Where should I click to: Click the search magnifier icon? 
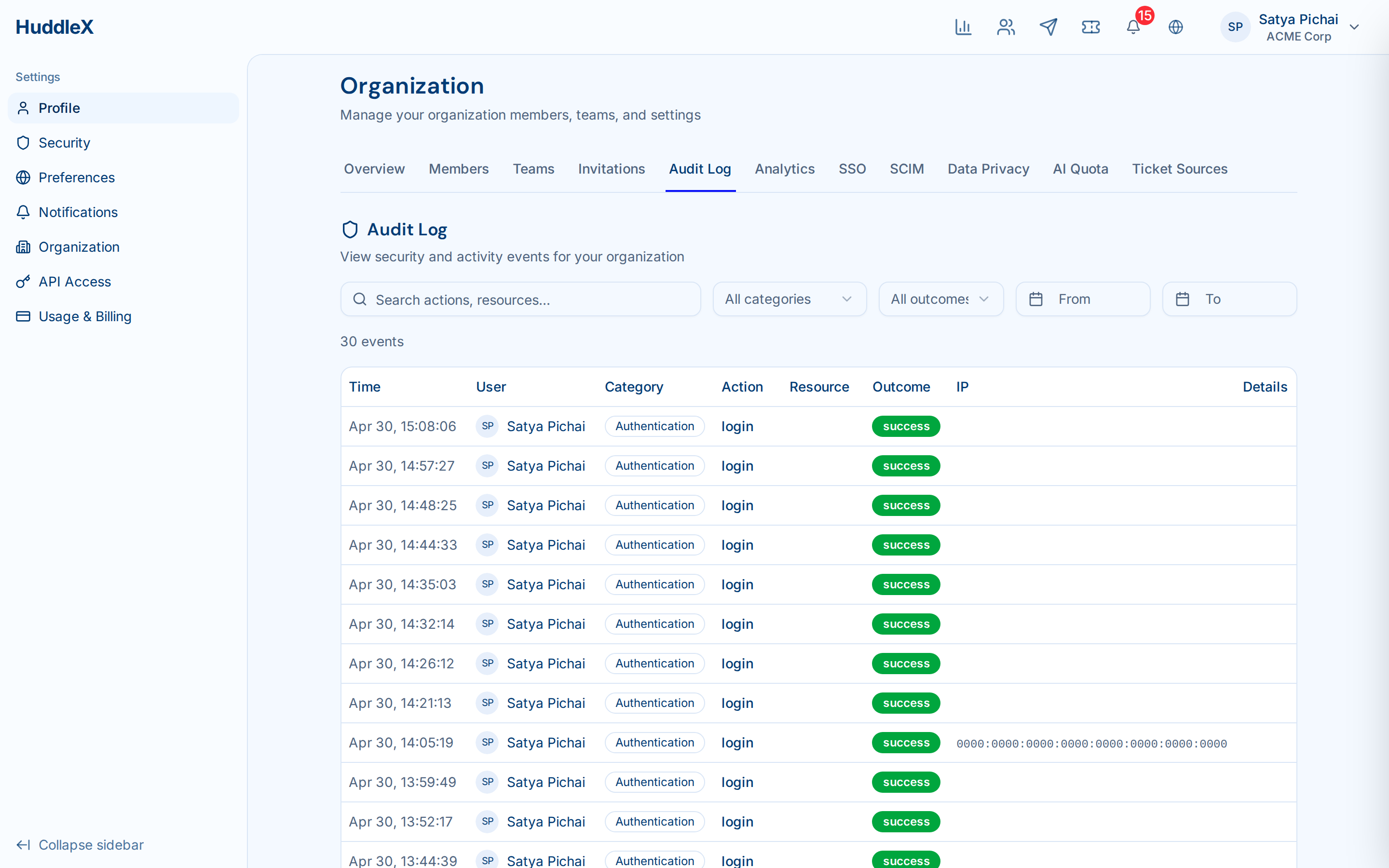(360, 299)
